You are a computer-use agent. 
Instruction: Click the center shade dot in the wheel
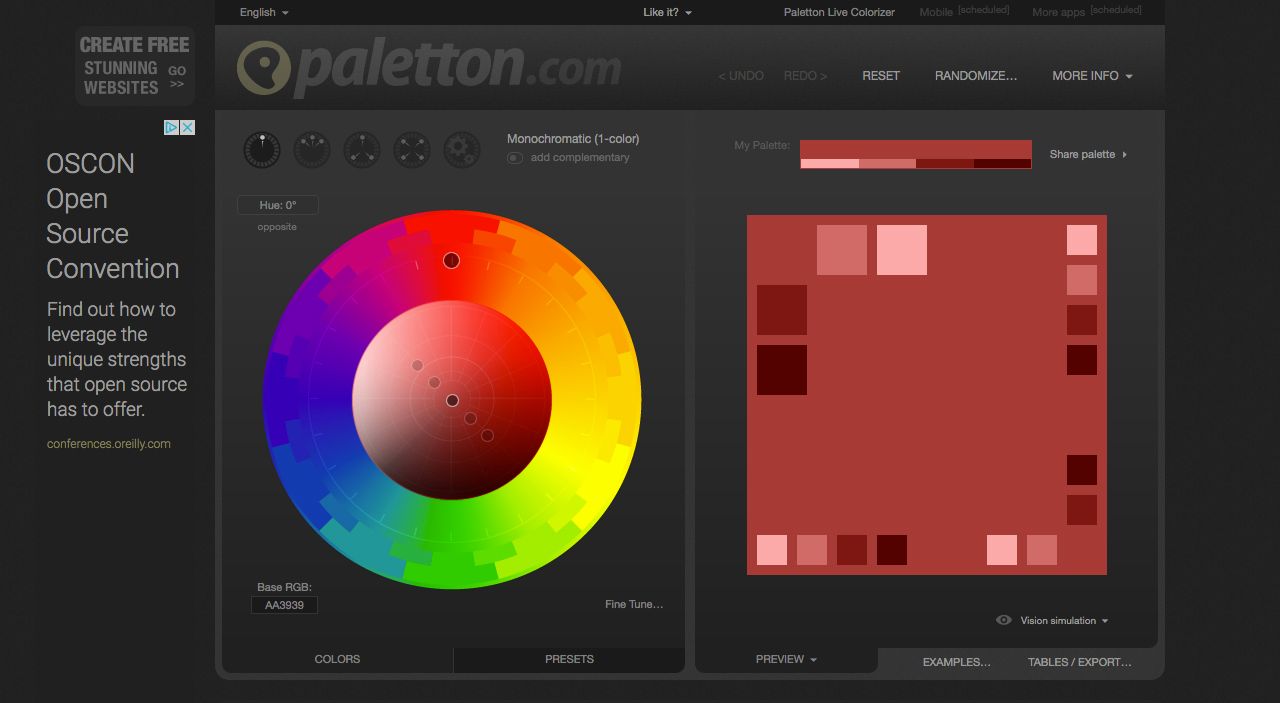[x=452, y=400]
